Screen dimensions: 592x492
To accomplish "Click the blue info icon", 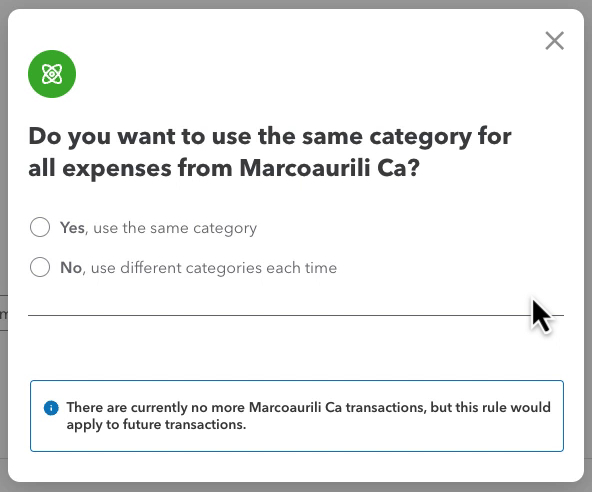I will click(x=51, y=408).
